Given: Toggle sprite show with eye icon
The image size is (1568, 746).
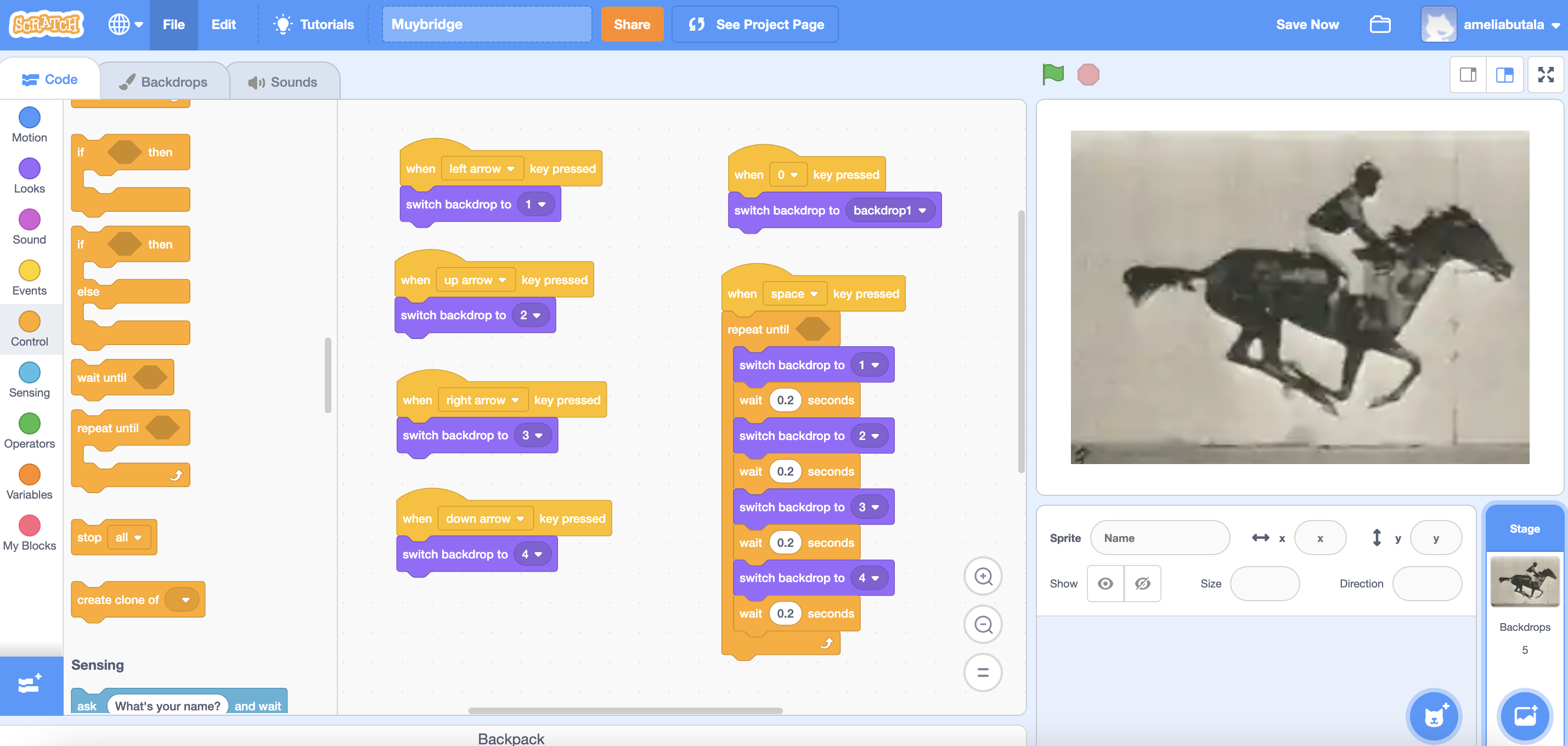Looking at the screenshot, I should coord(1105,584).
